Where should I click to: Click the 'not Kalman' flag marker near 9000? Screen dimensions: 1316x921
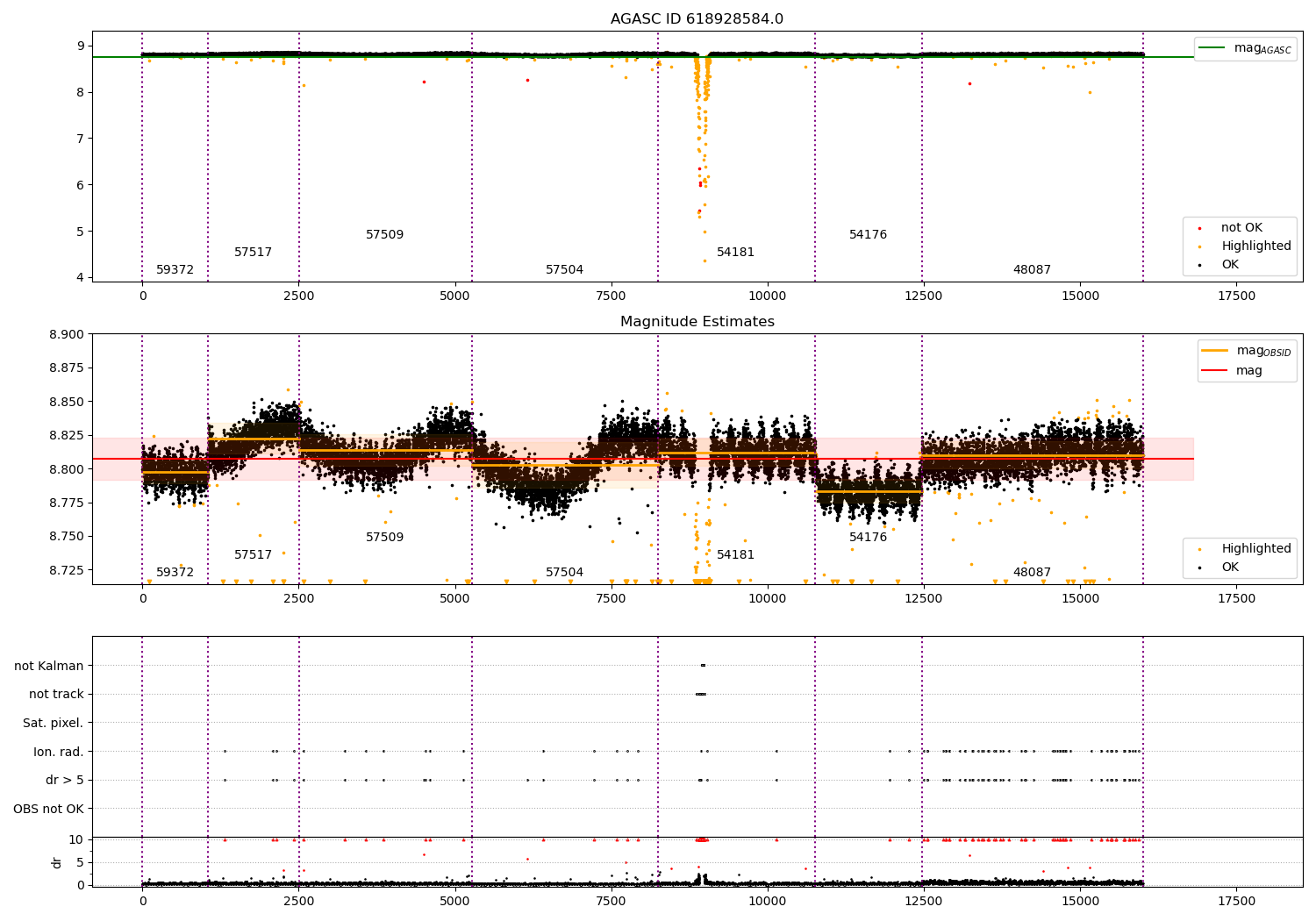pyautogui.click(x=703, y=666)
